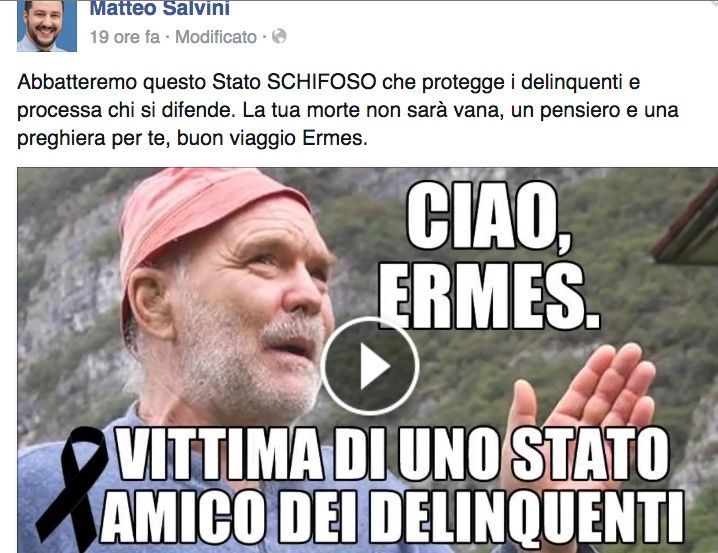The width and height of the screenshot is (718, 553).
Task: Open the '19 ore fa' timestamp link
Action: 125,37
